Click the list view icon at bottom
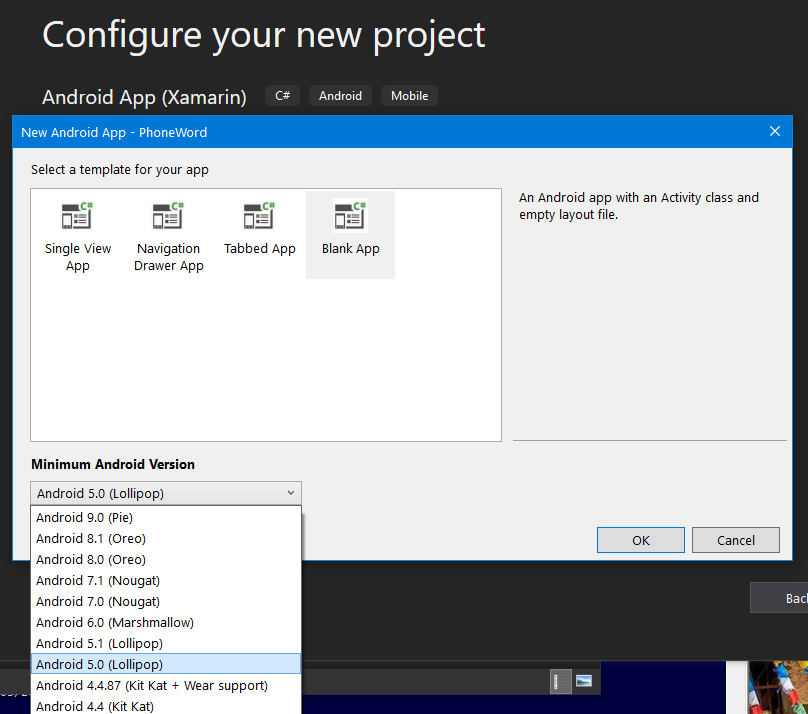The height and width of the screenshot is (714, 808). click(x=562, y=681)
